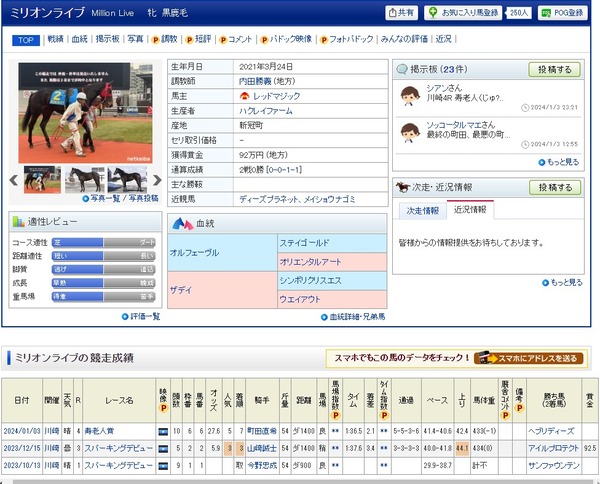This screenshot has height=484, width=600.
Task: Open the フォトパドック tab
Action: 347,39
